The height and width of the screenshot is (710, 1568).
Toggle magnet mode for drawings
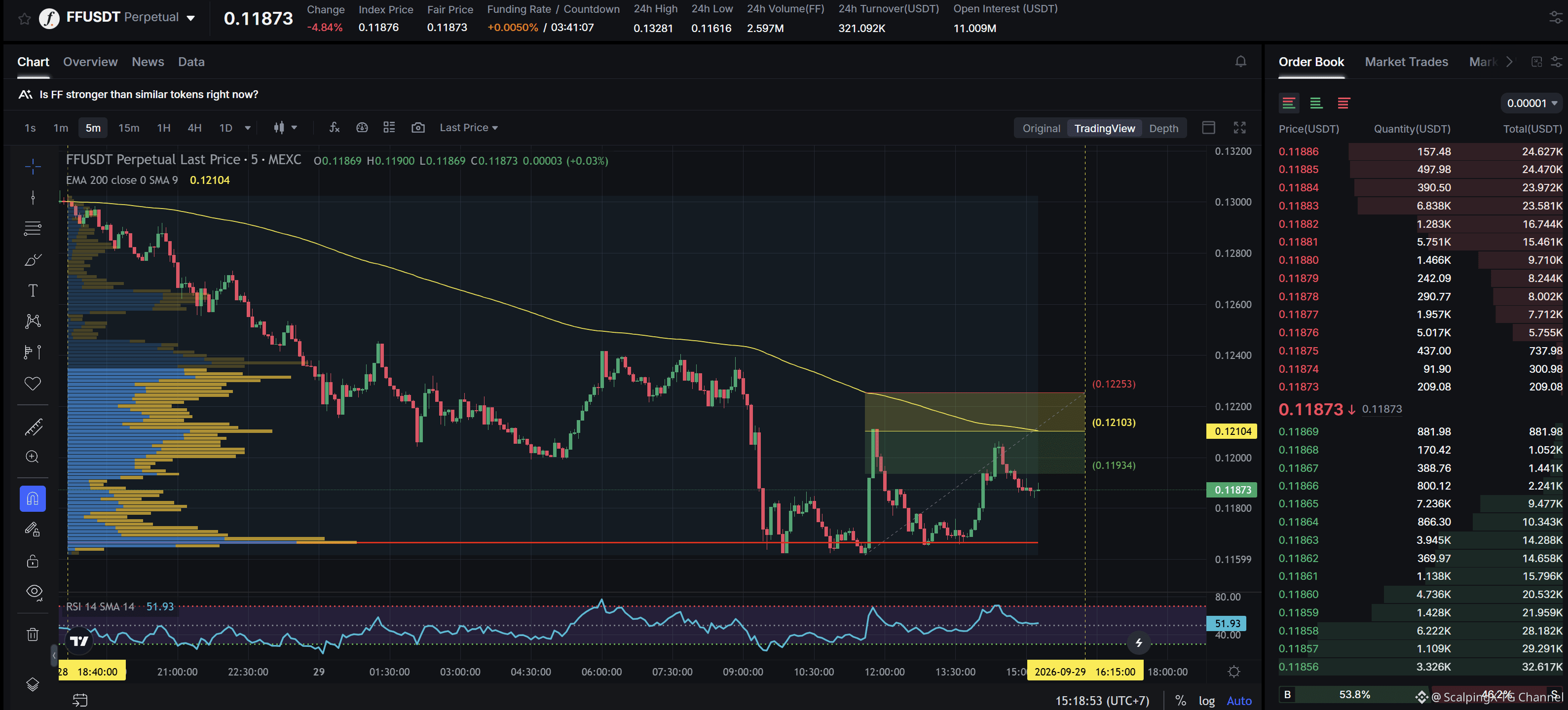click(33, 499)
